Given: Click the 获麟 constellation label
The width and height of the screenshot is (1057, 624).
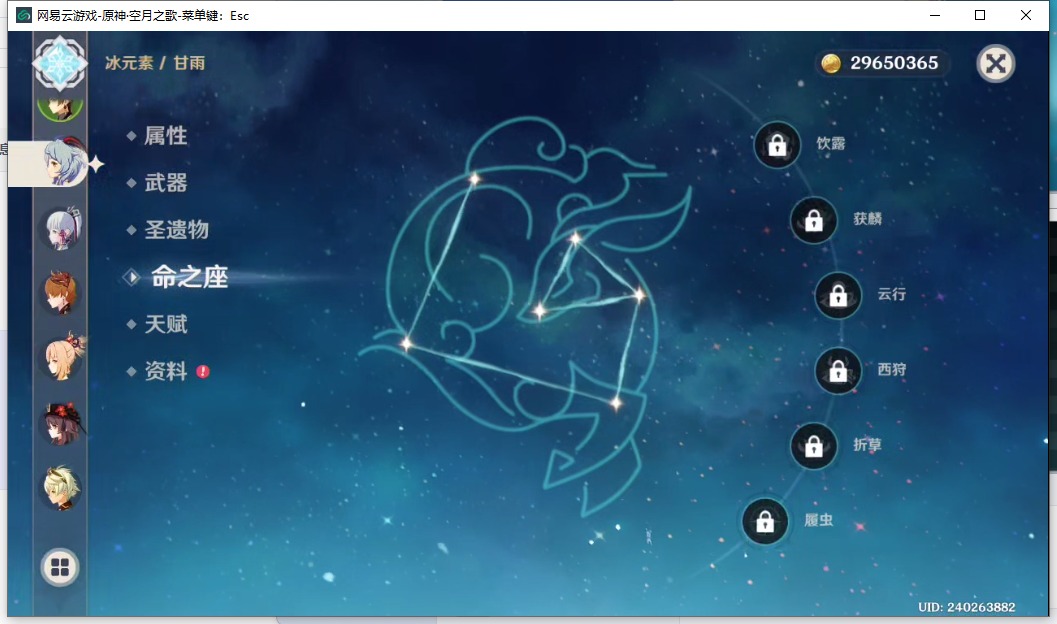Looking at the screenshot, I should coord(868,219).
